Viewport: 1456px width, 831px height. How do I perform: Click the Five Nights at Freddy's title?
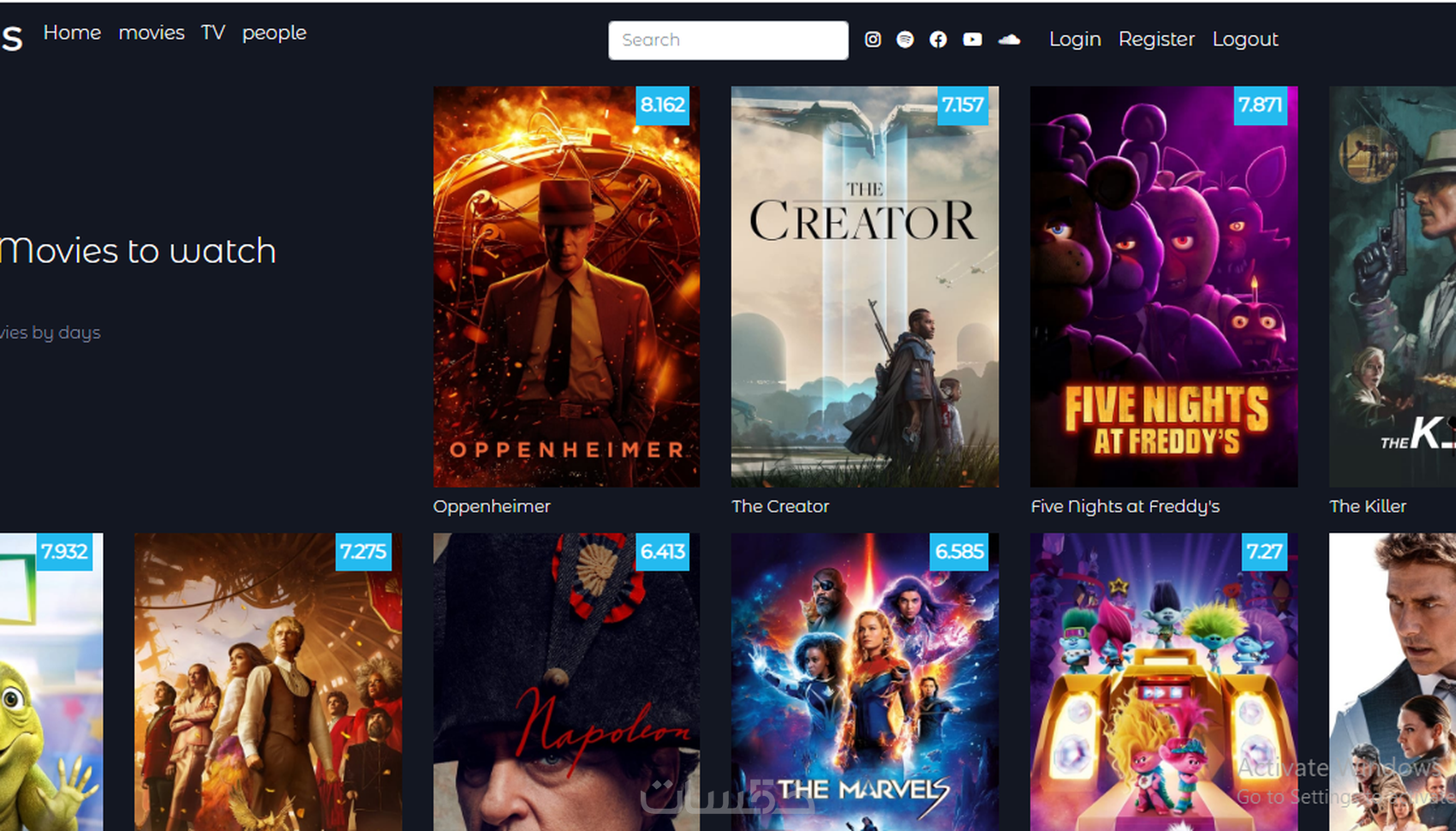(x=1125, y=506)
